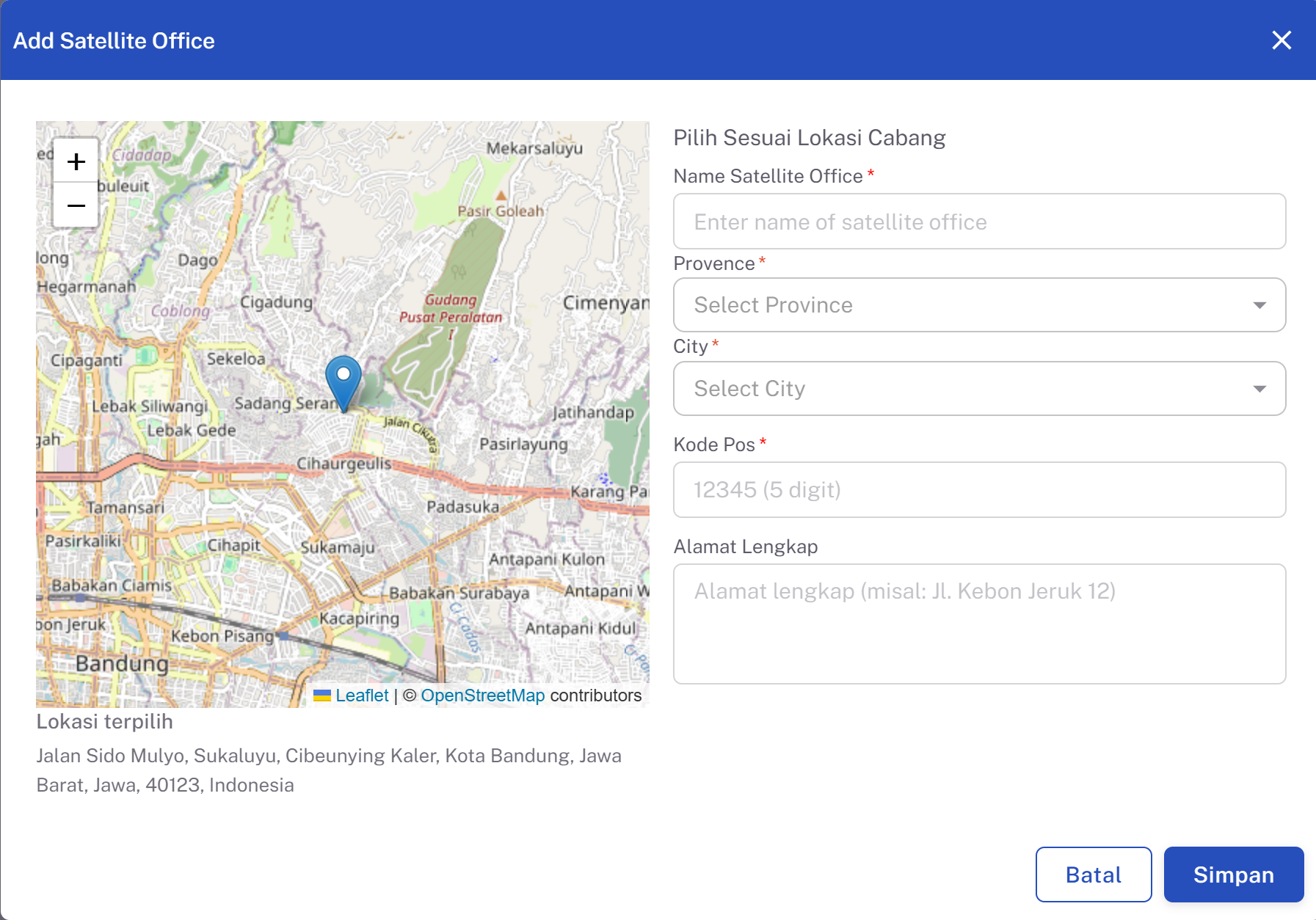Click the blue location marker pin
This screenshot has width=1316, height=920.
343,383
